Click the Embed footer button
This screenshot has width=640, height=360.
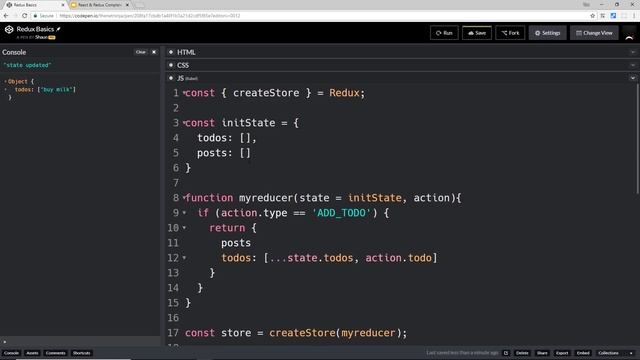(x=583, y=353)
